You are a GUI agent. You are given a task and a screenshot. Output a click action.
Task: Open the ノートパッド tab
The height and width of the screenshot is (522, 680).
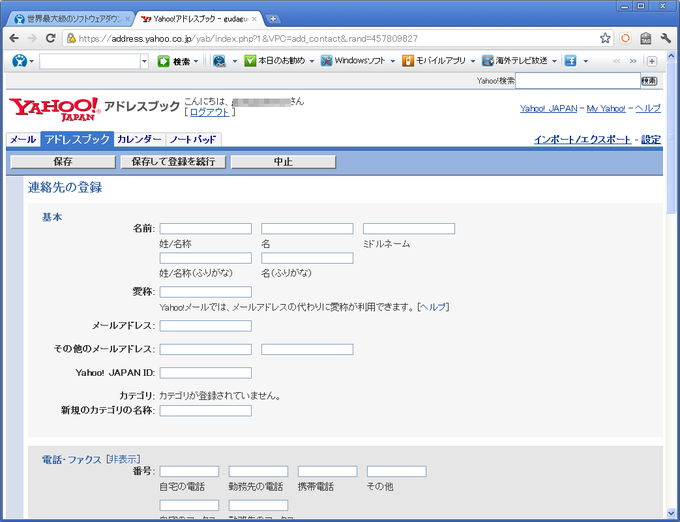pos(193,139)
